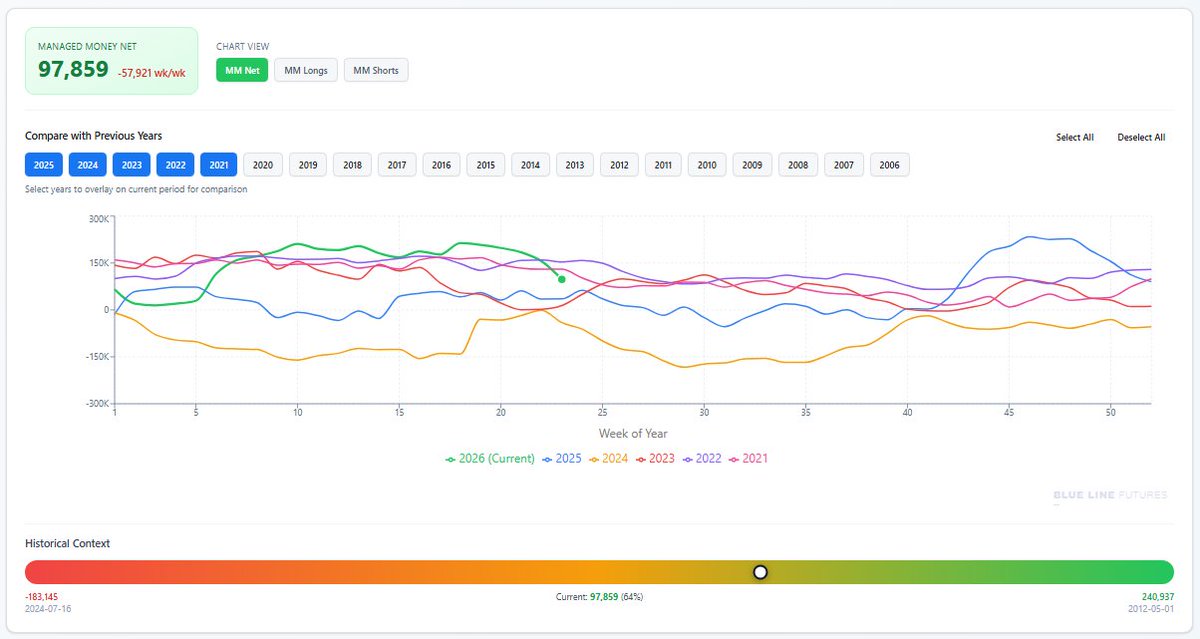
Task: Click the -183,145 historical minimum value
Action: (x=41, y=597)
